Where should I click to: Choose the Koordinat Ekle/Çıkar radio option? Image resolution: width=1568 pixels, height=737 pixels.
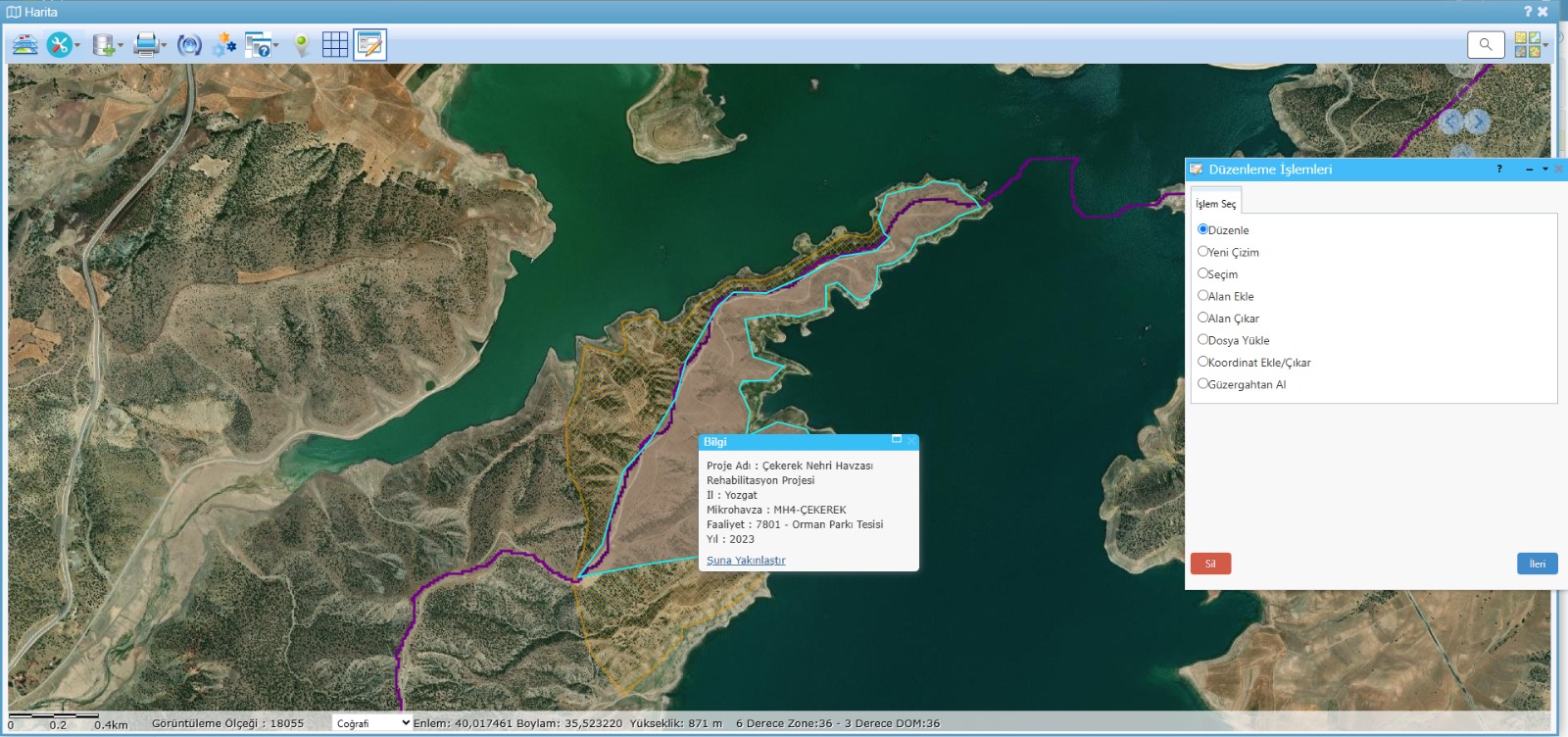click(x=1202, y=362)
